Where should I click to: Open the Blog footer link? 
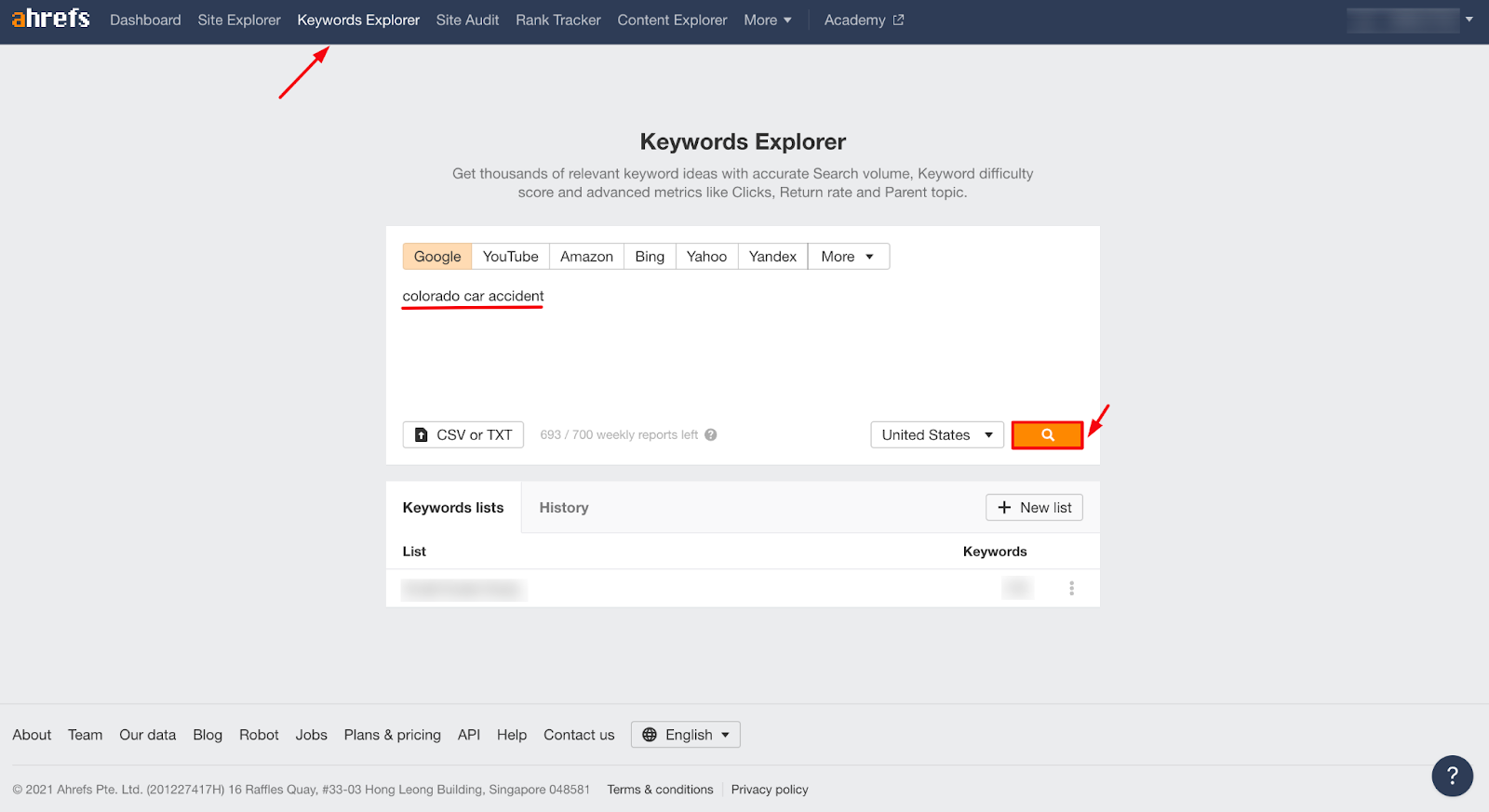click(x=208, y=735)
